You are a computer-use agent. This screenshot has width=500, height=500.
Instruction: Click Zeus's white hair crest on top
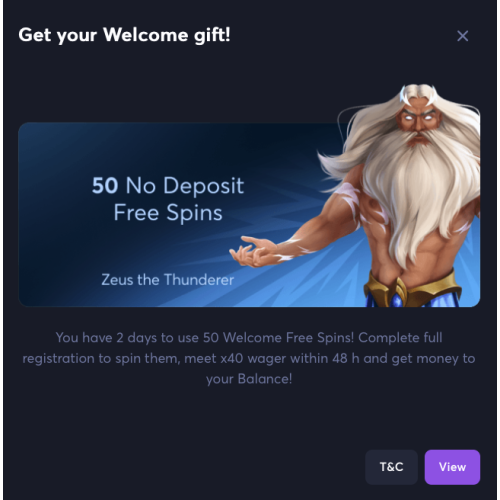pyautogui.click(x=419, y=91)
